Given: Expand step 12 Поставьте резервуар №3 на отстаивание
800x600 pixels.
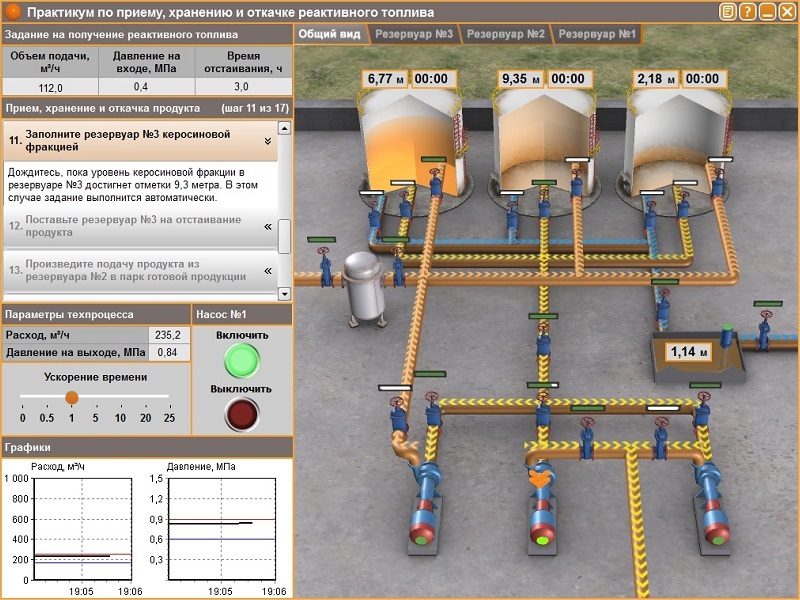Looking at the screenshot, I should (268, 226).
